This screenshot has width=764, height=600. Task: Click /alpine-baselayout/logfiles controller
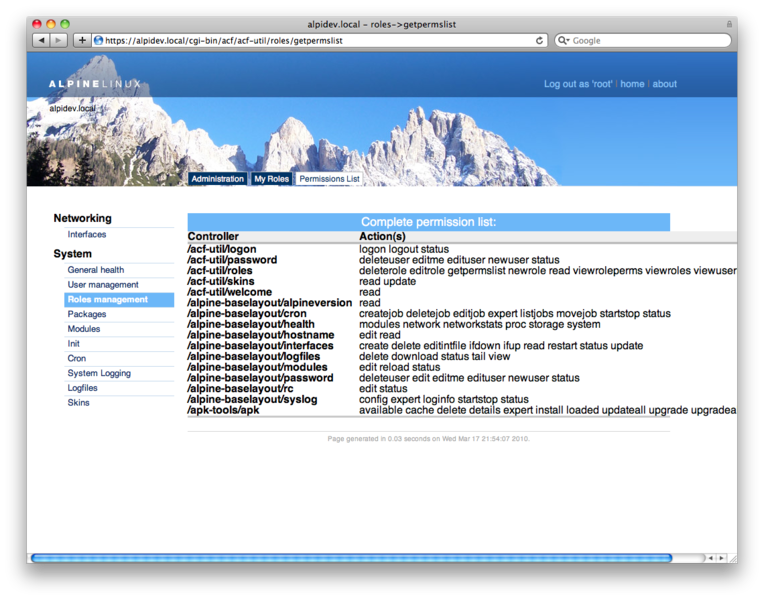pos(254,356)
